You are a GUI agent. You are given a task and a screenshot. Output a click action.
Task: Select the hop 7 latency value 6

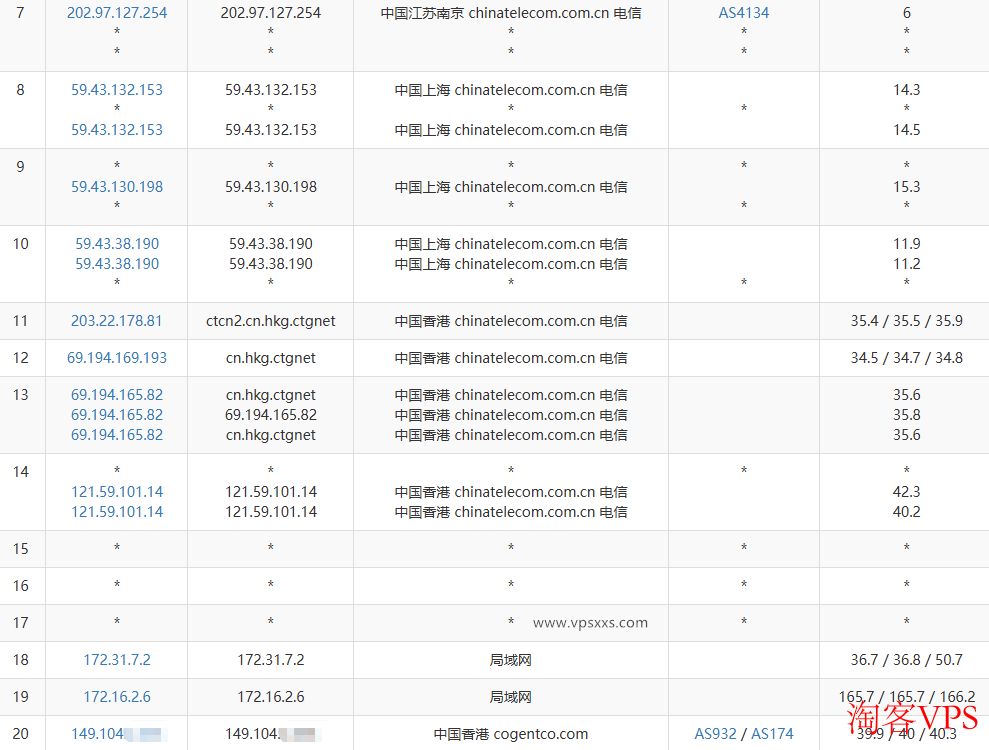click(x=906, y=13)
